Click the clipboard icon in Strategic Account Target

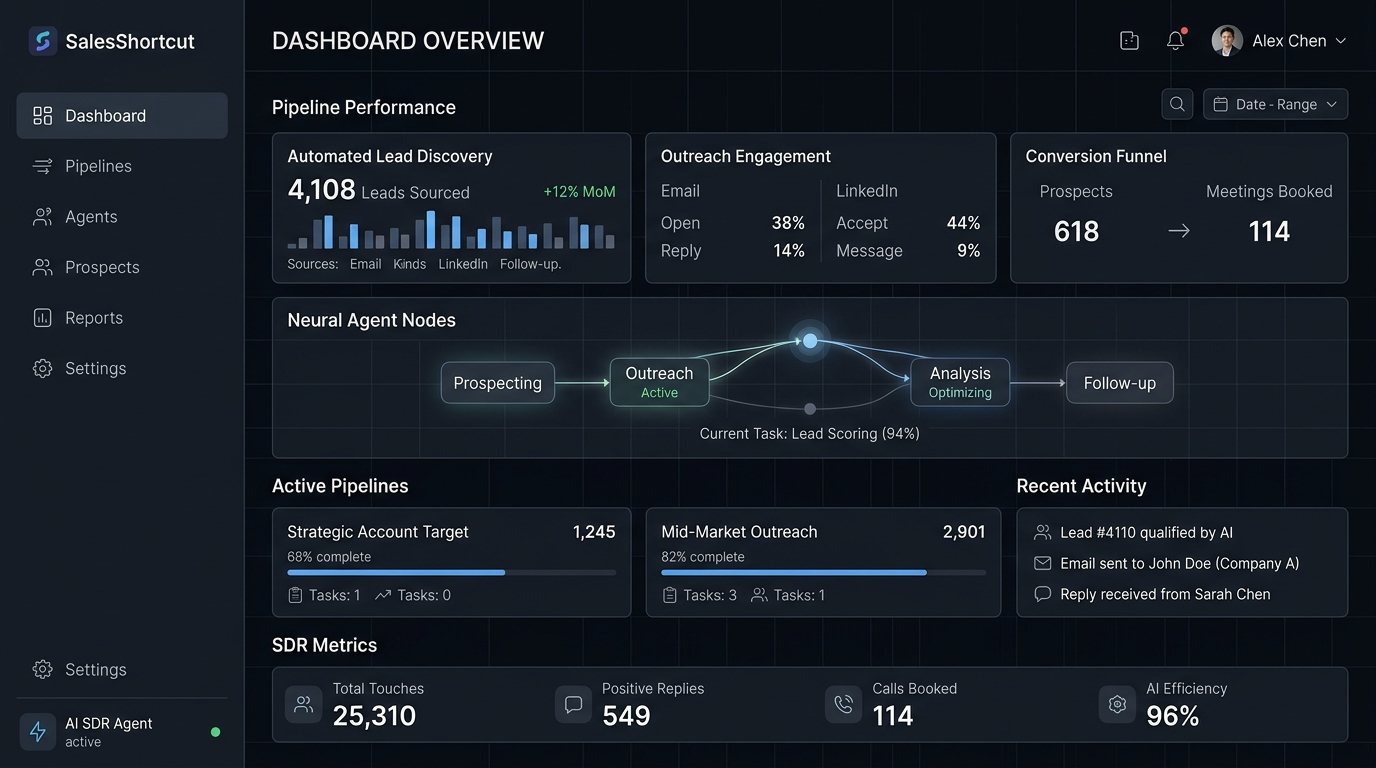295,595
